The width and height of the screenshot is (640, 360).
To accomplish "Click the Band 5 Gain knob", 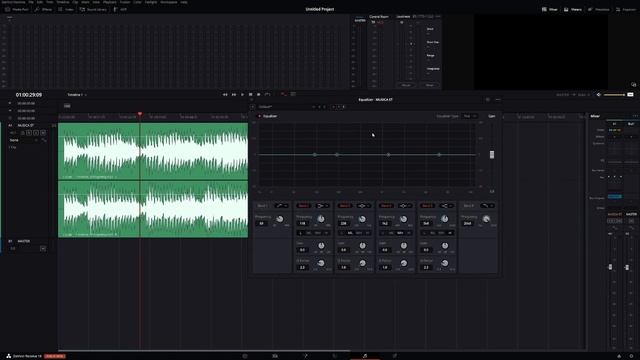I will pyautogui.click(x=445, y=246).
